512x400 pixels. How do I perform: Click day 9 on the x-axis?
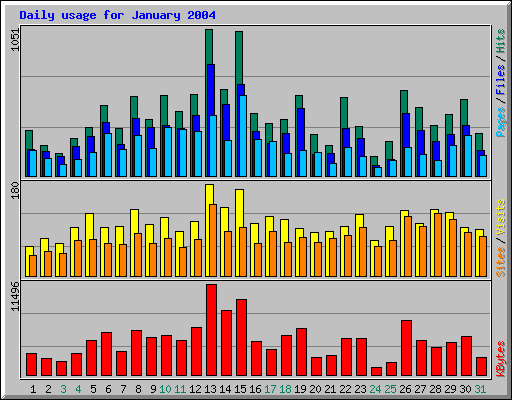(153, 389)
